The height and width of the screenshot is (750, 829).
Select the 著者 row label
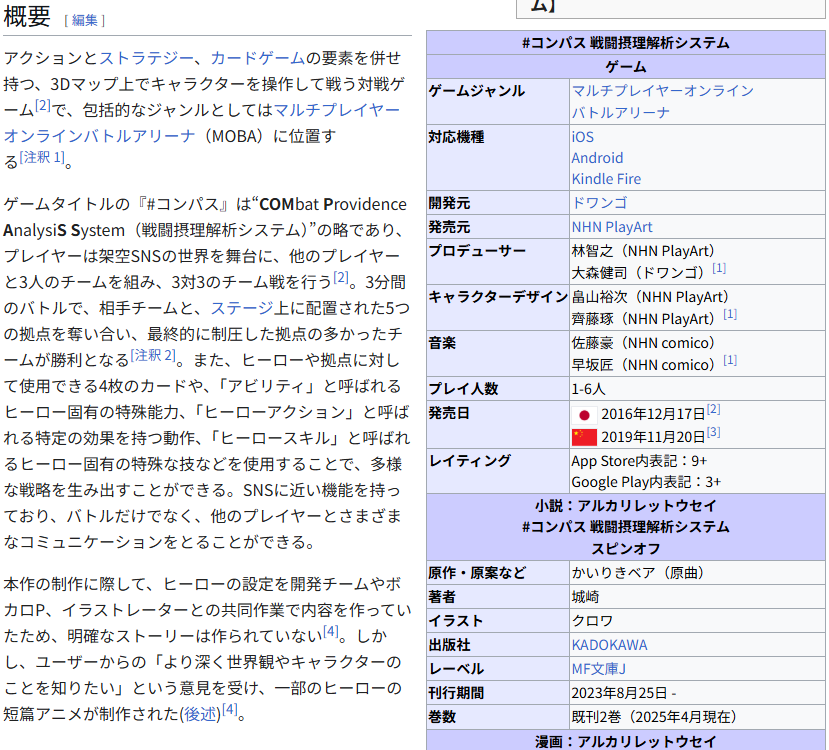pyautogui.click(x=443, y=597)
